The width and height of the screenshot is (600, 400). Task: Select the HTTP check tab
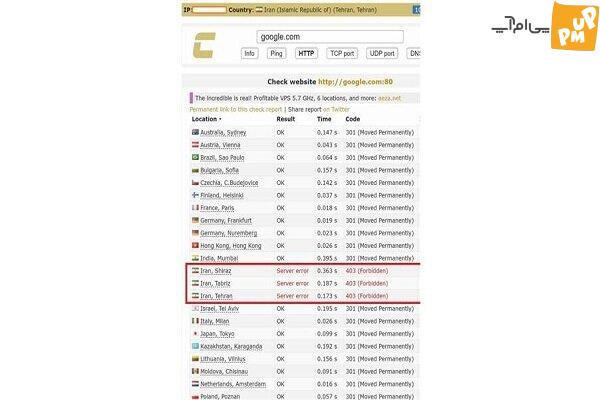(306, 54)
